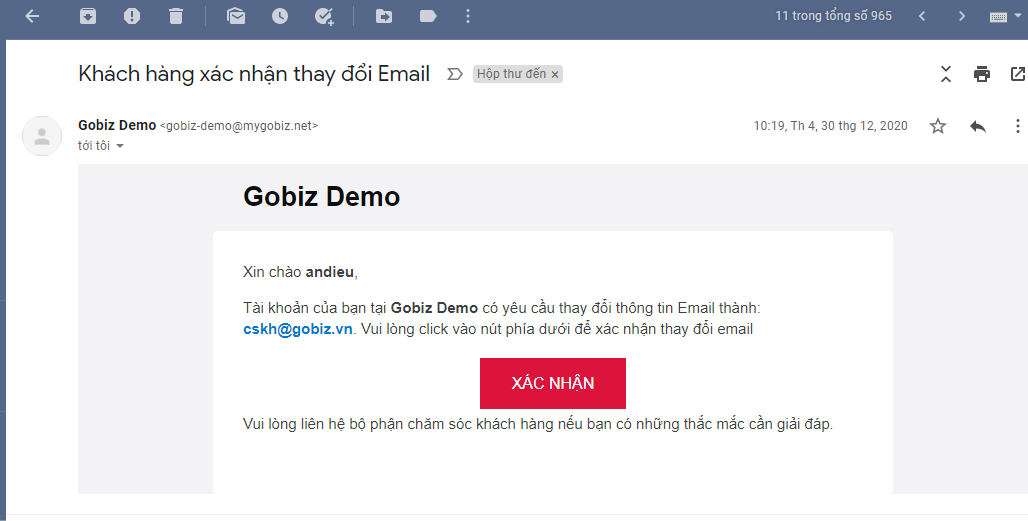Viewport: 1028px width, 521px height.
Task: Click the red XÁC NHẬN button
Action: click(553, 384)
